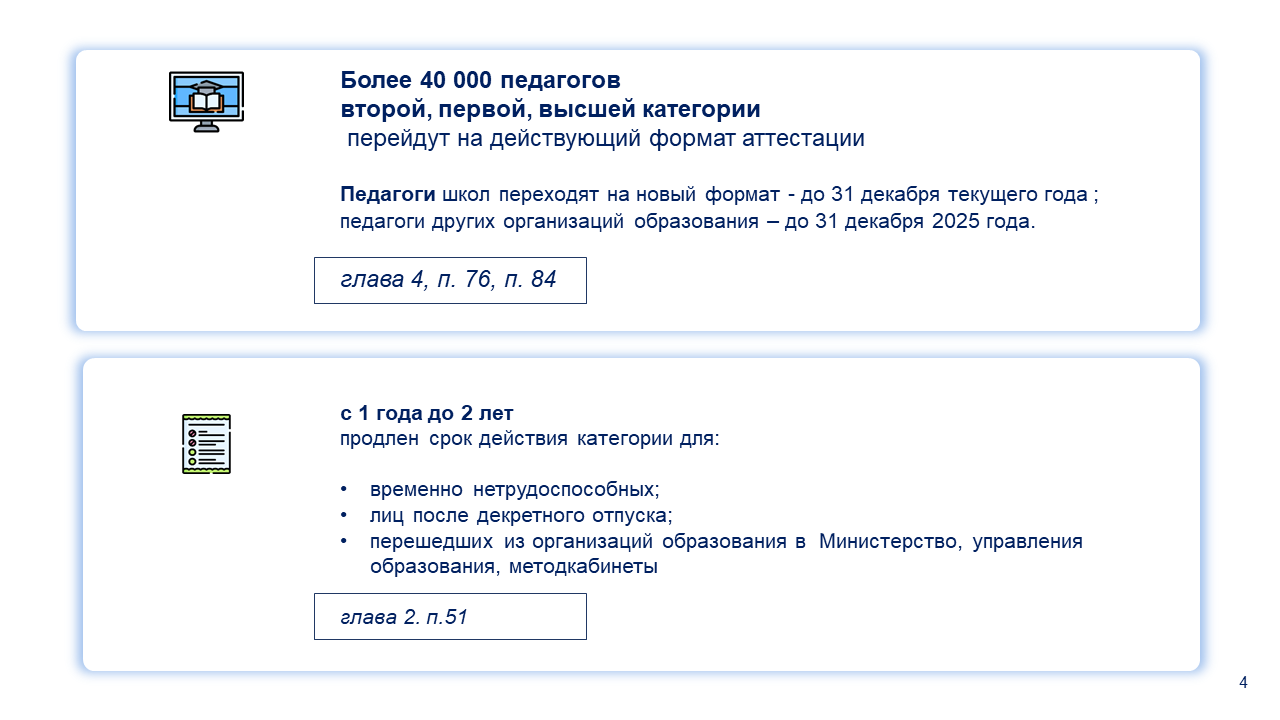The width and height of the screenshot is (1280, 720).
Task: Click slide page number 4
Action: coord(1243,683)
